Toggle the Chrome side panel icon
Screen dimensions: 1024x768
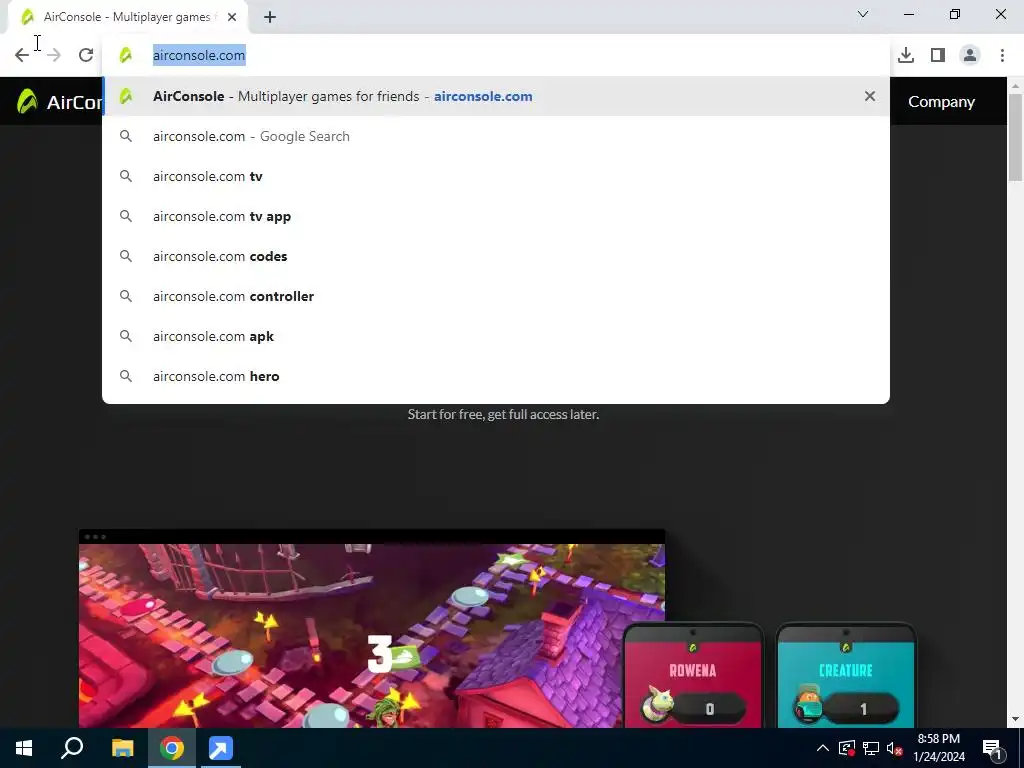[x=938, y=56]
